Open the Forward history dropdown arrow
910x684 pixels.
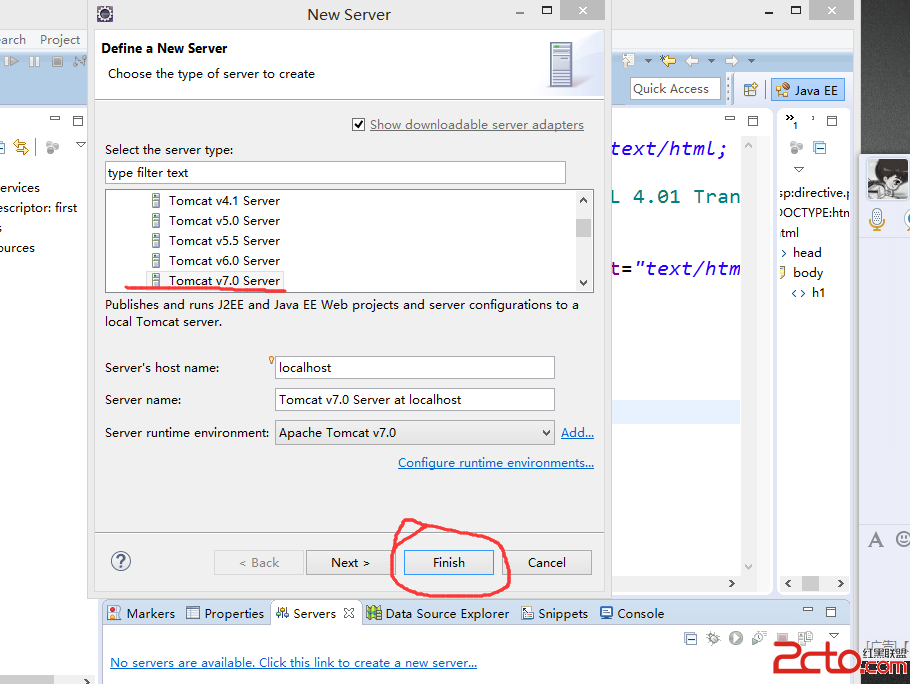pos(751,60)
